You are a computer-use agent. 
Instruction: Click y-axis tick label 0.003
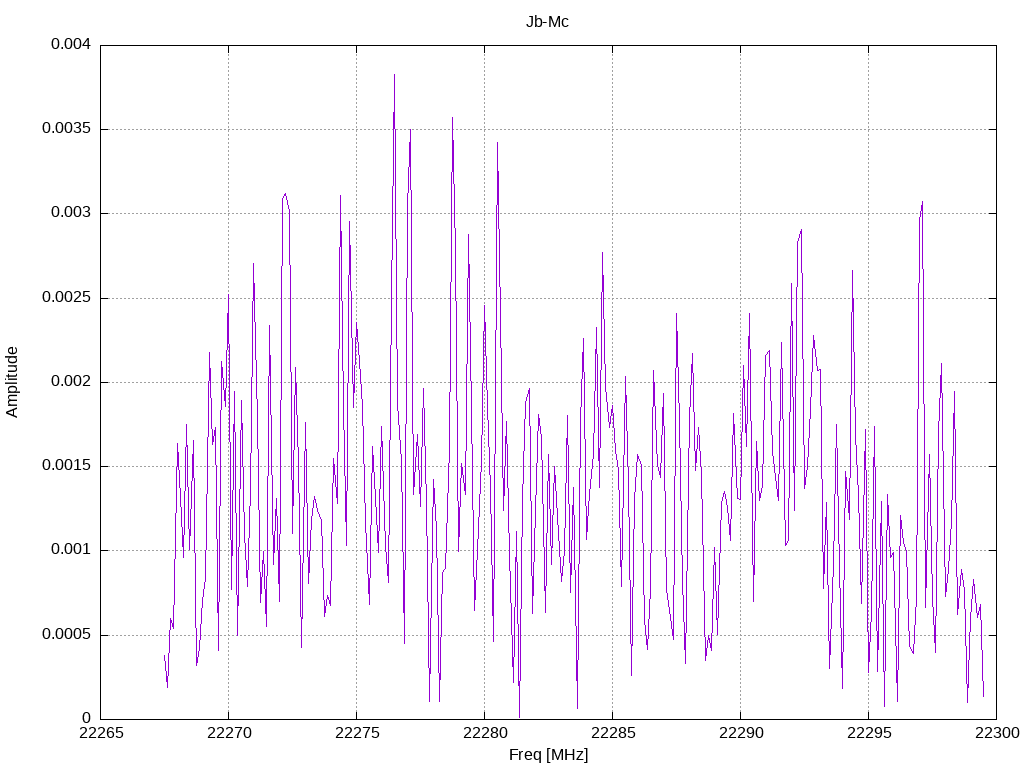[71, 213]
